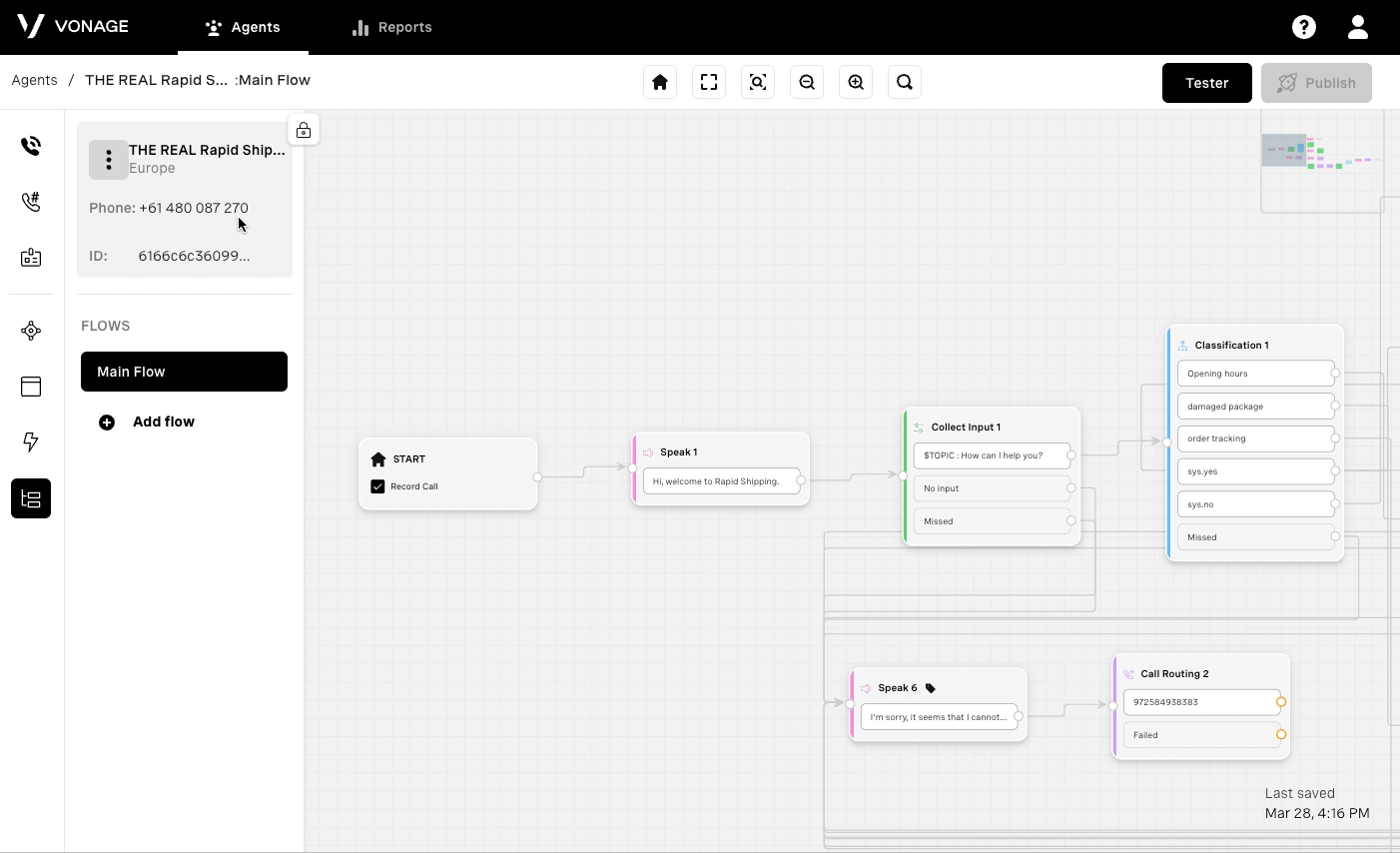
Task: Open the user account profile icon
Action: coord(1358,27)
